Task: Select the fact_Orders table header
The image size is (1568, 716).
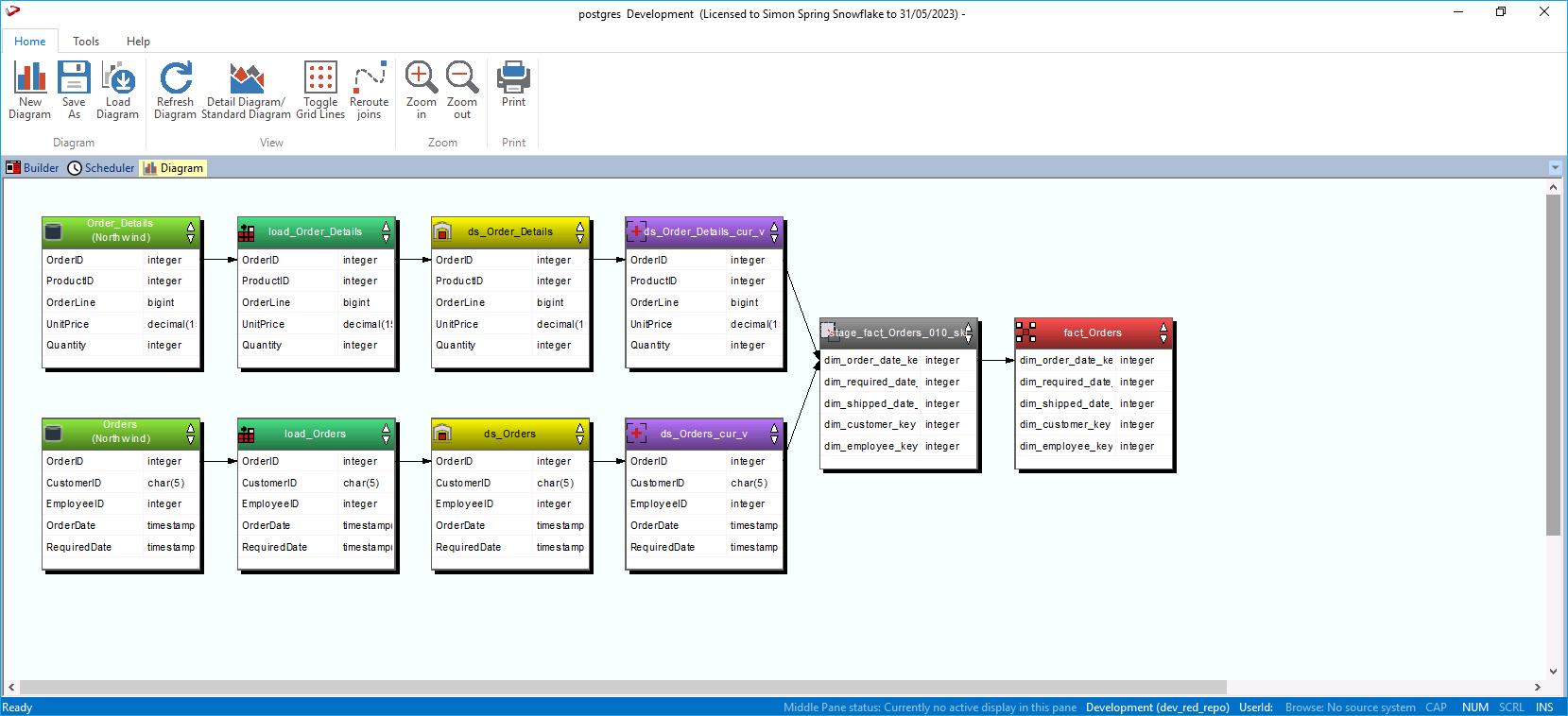Action: pyautogui.click(x=1093, y=332)
